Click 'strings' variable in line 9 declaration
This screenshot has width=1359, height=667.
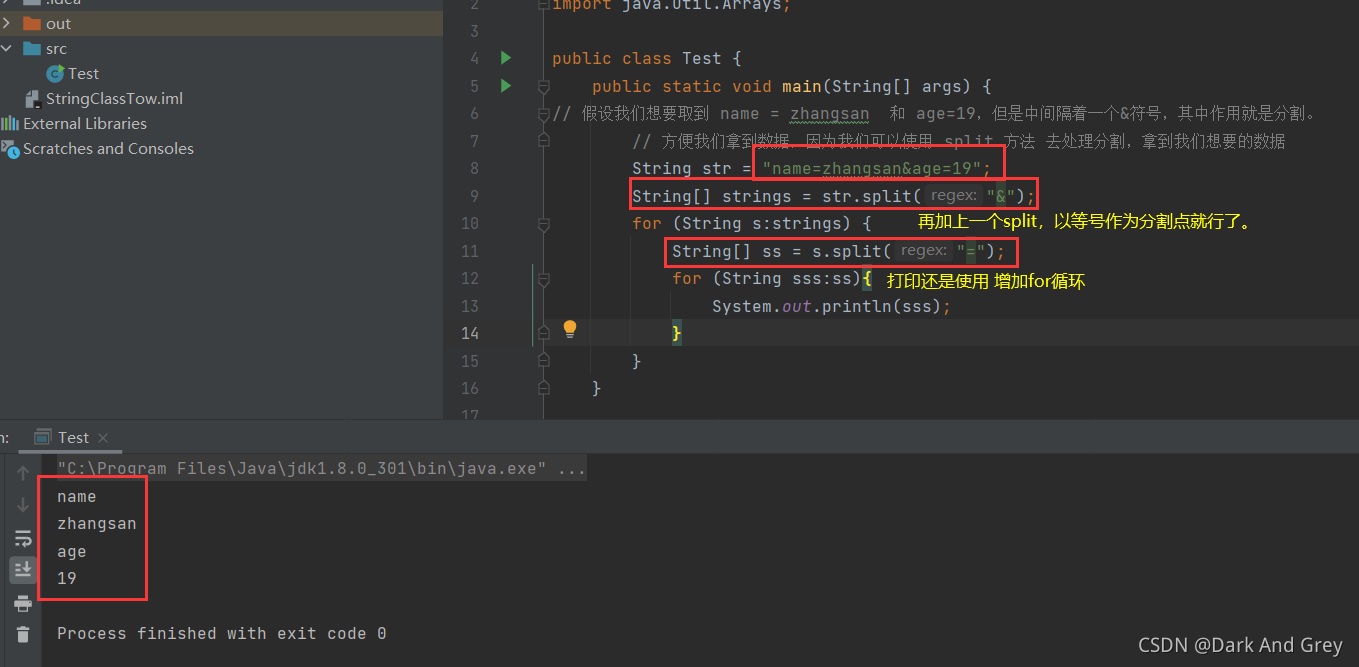coord(757,196)
